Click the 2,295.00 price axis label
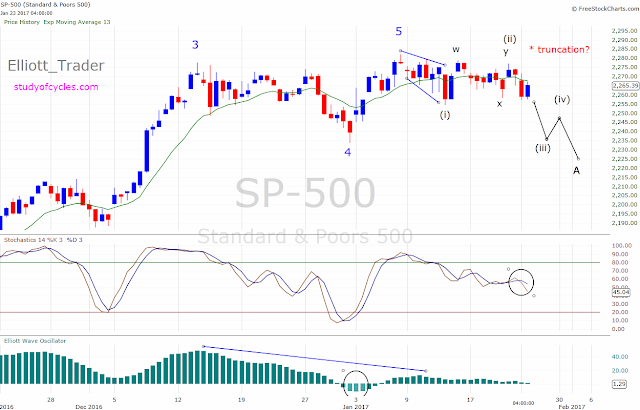The image size is (640, 410). point(624,31)
